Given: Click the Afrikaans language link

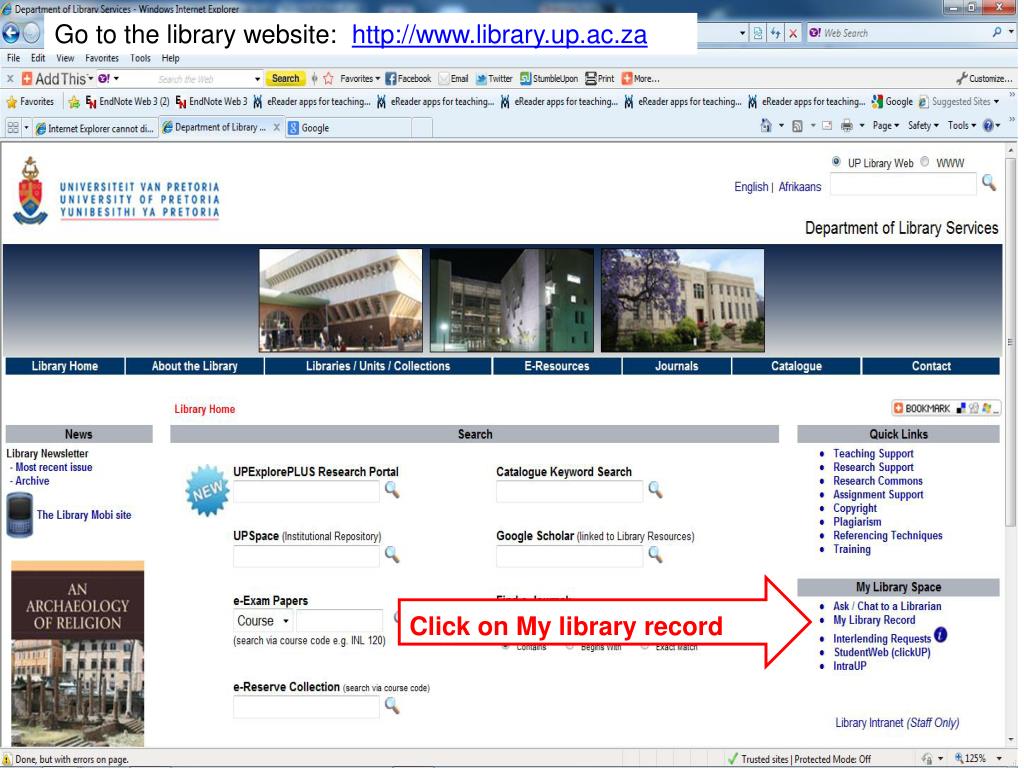Looking at the screenshot, I should click(x=799, y=187).
